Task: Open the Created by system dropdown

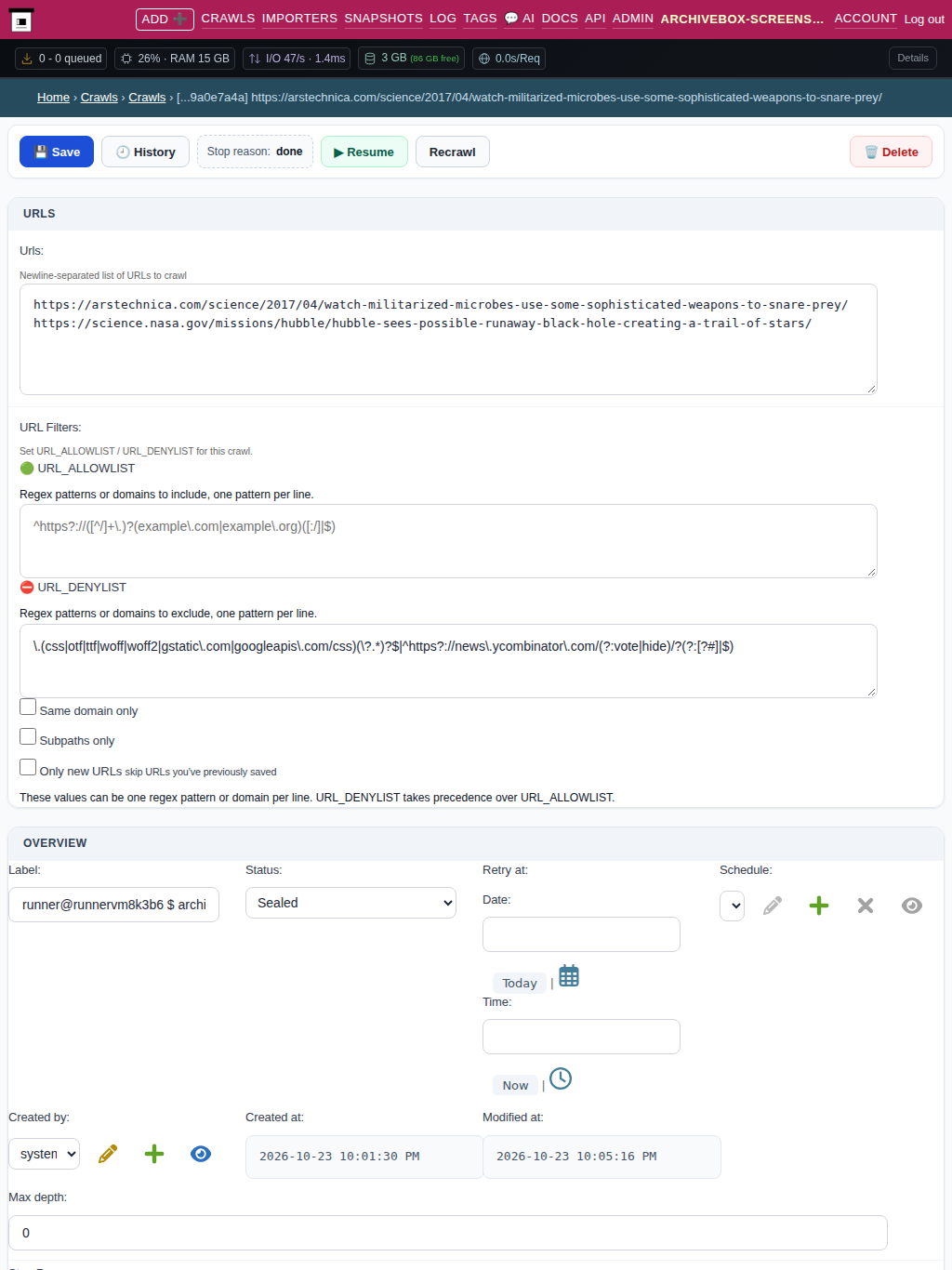Action: (x=44, y=1154)
